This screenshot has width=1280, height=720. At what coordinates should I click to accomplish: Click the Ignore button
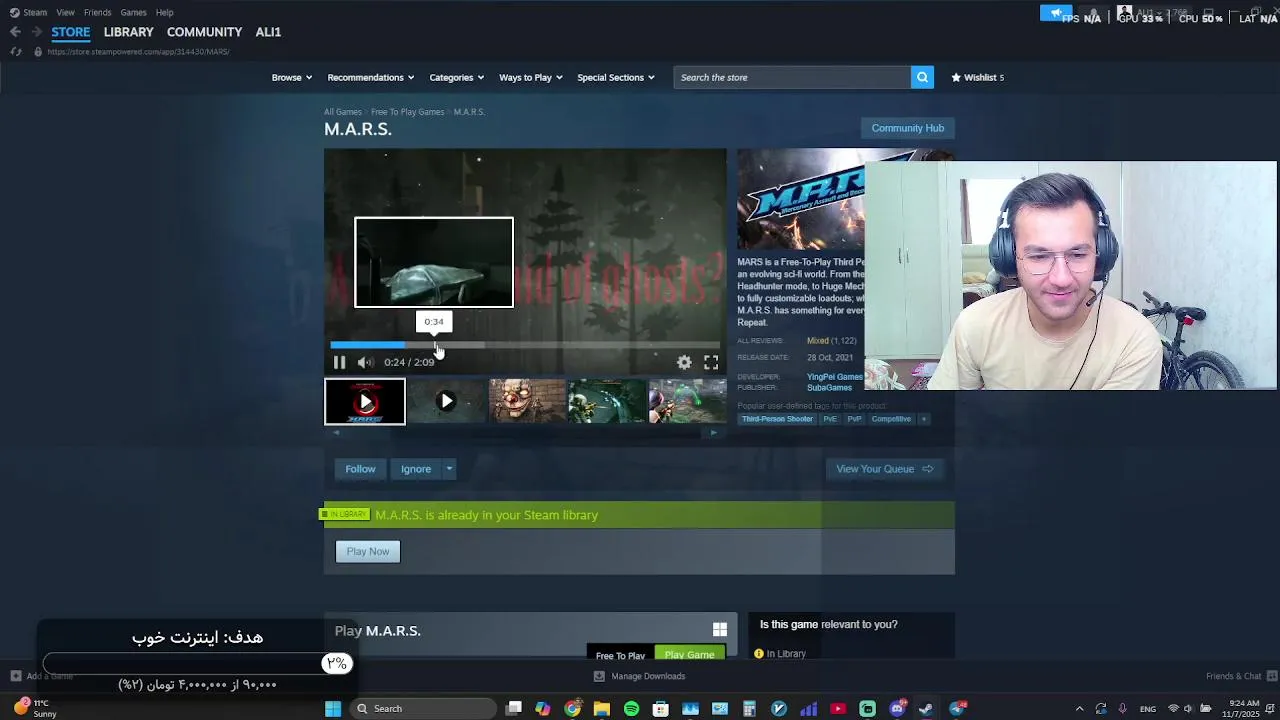[416, 469]
